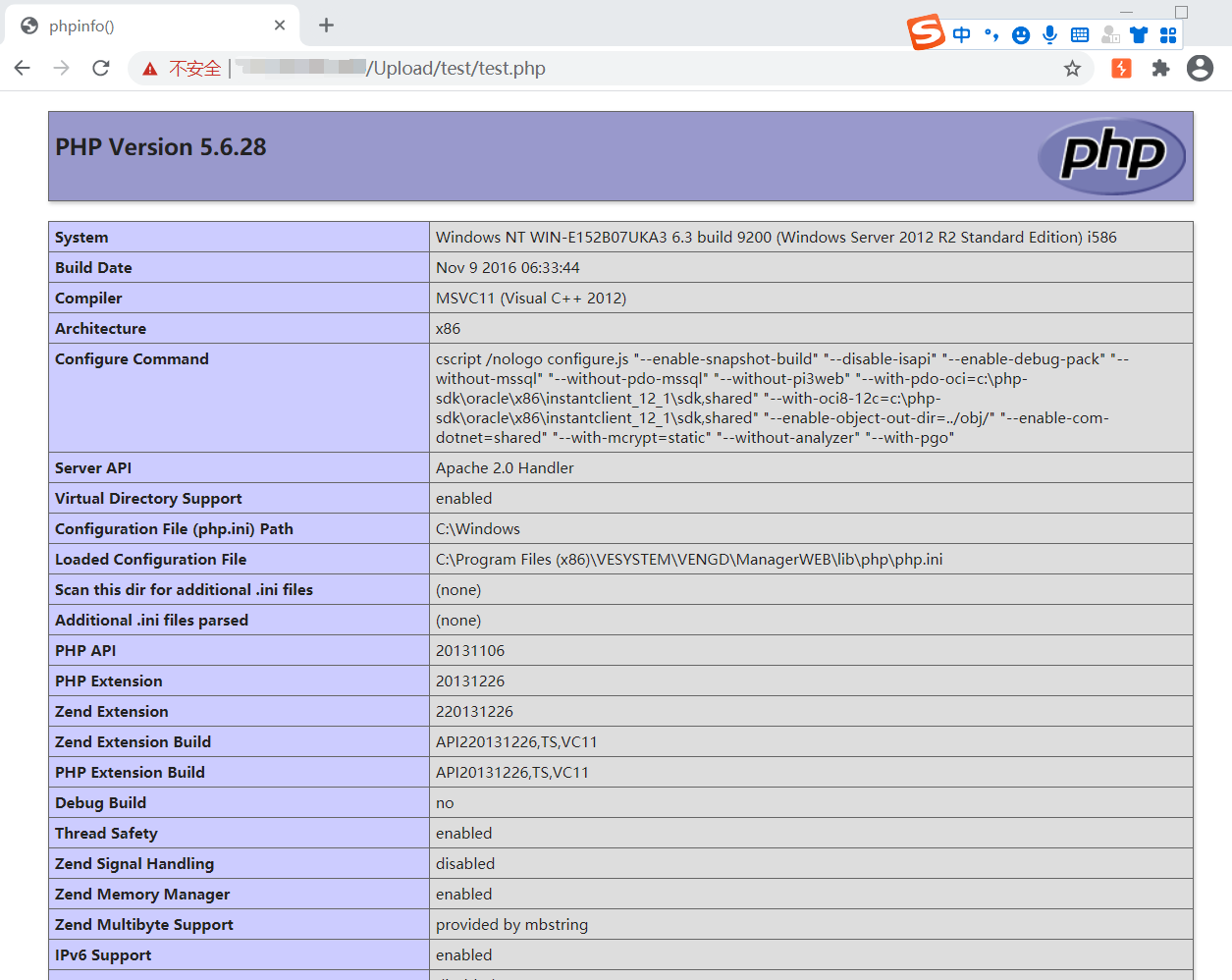This screenshot has height=980, width=1232.
Task: Select the VESYSTEM php.ini loaded path value
Action: (689, 560)
